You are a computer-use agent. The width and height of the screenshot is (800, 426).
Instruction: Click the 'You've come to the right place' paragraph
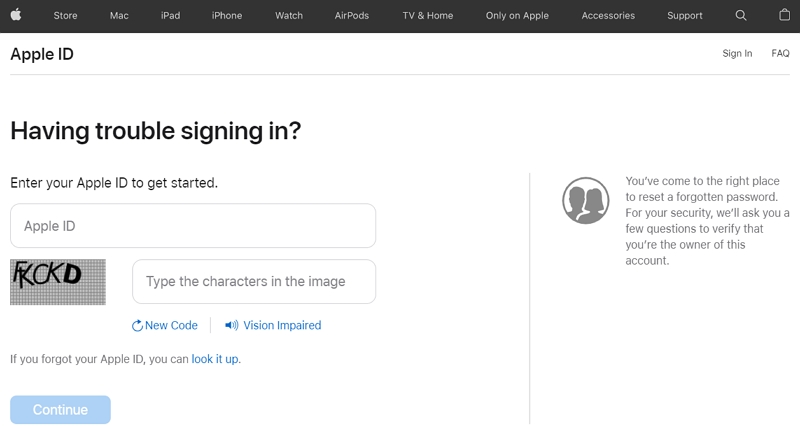[x=707, y=220]
